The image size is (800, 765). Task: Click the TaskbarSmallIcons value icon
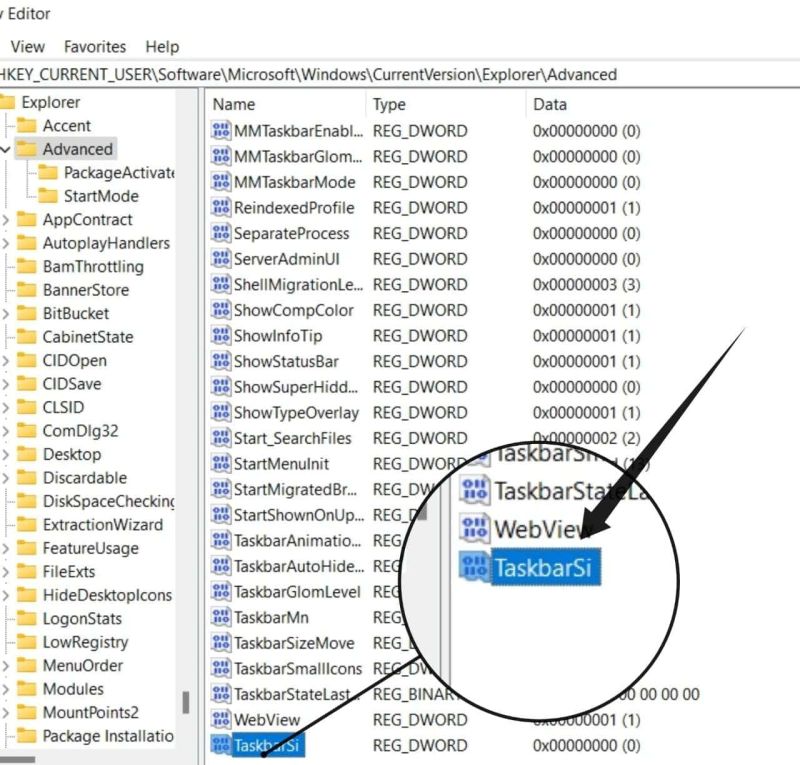222,668
